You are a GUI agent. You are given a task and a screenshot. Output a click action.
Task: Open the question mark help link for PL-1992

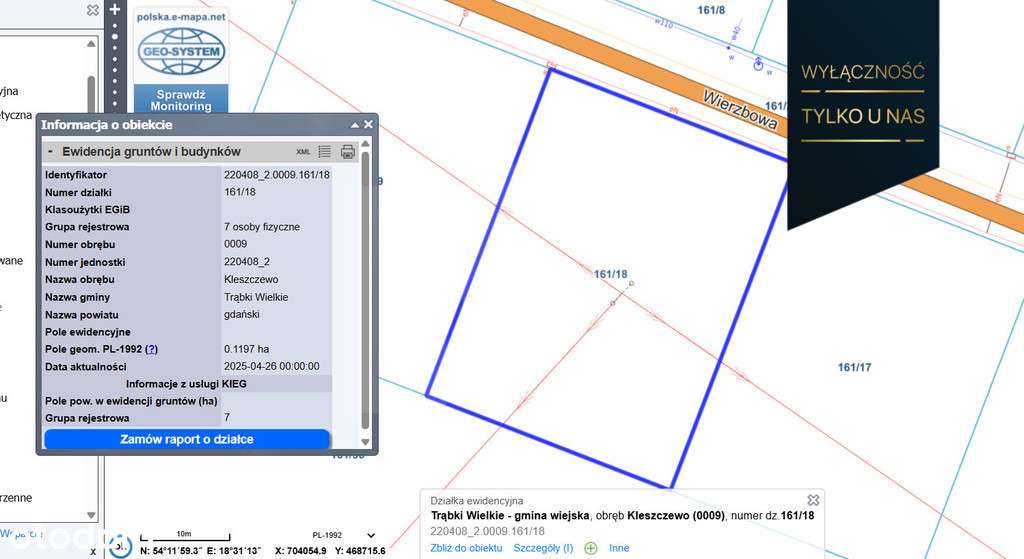click(x=151, y=349)
